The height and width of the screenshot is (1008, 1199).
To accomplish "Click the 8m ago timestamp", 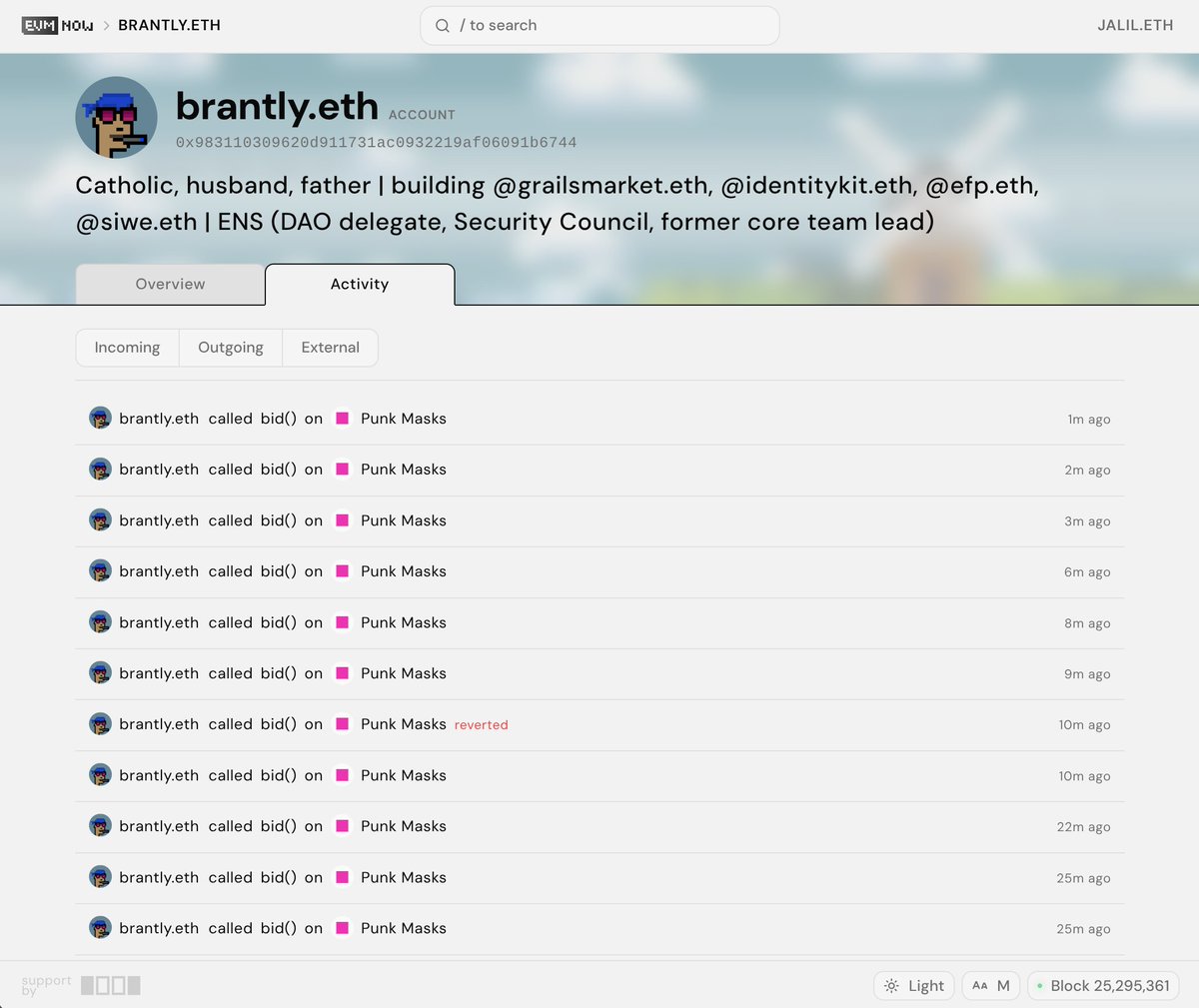I will pos(1087,623).
